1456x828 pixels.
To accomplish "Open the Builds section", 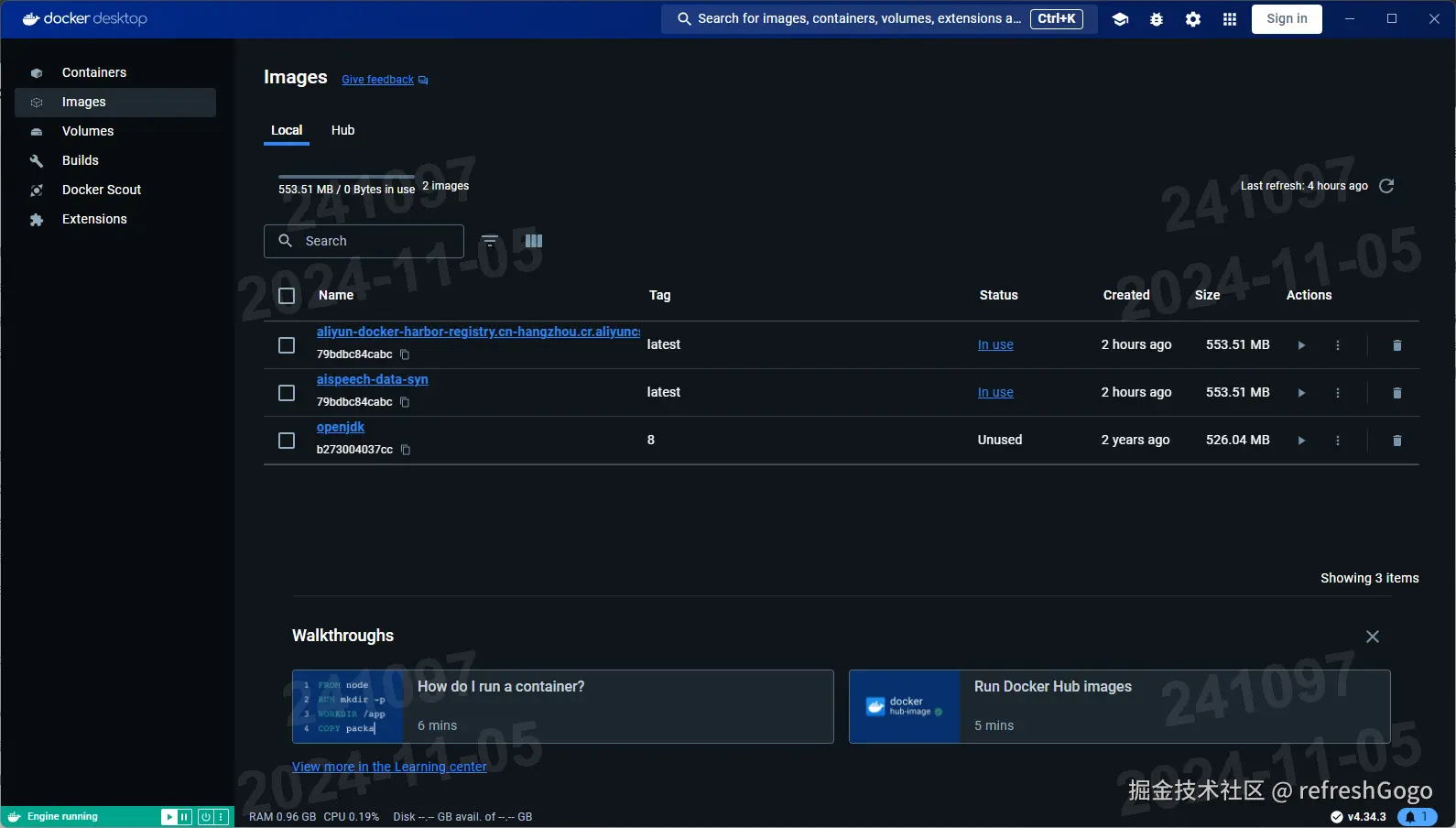I will pyautogui.click(x=115, y=160).
